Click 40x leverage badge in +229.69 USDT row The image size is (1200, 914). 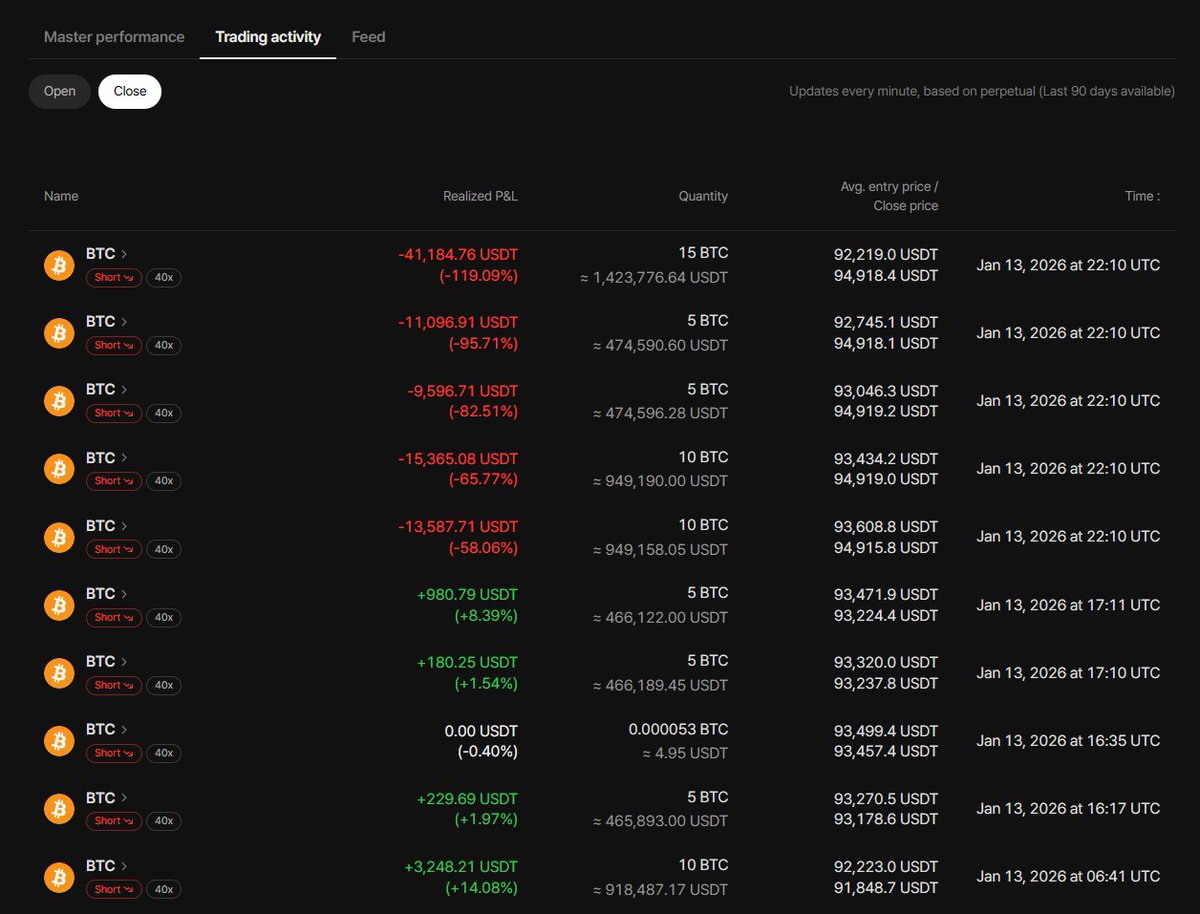(x=163, y=821)
